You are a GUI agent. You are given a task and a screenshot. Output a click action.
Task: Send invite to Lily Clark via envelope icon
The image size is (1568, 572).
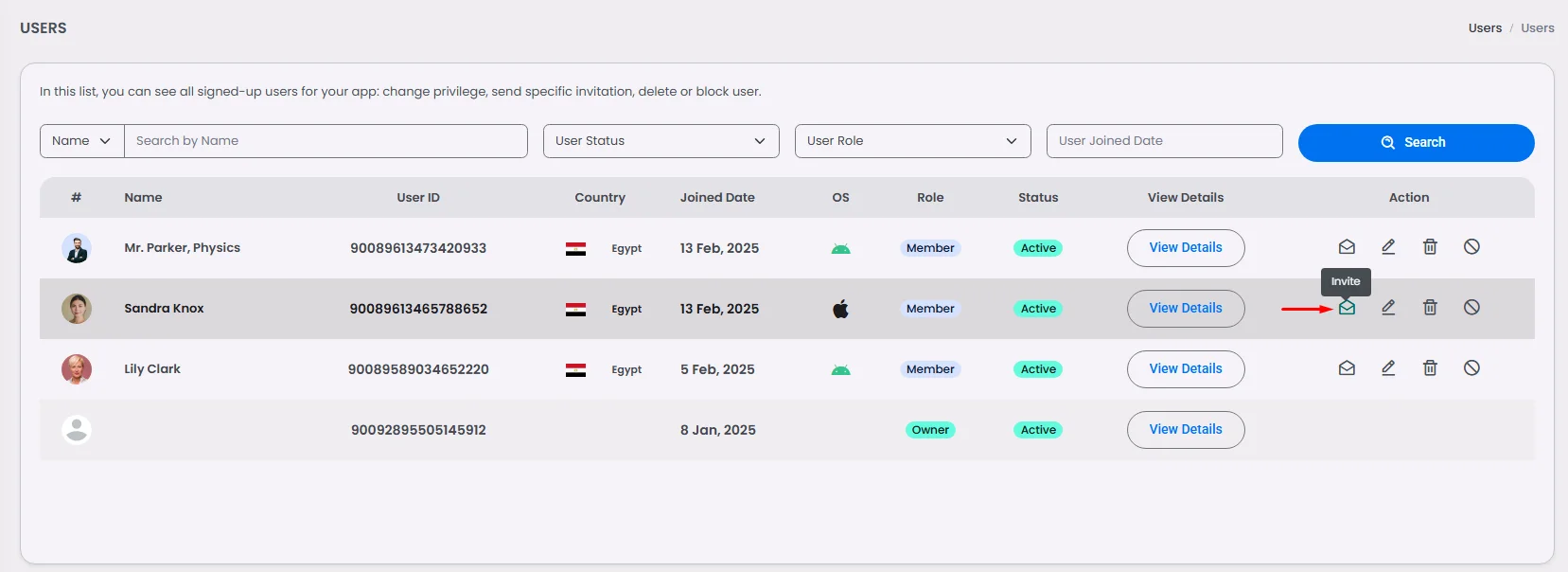coord(1347,368)
